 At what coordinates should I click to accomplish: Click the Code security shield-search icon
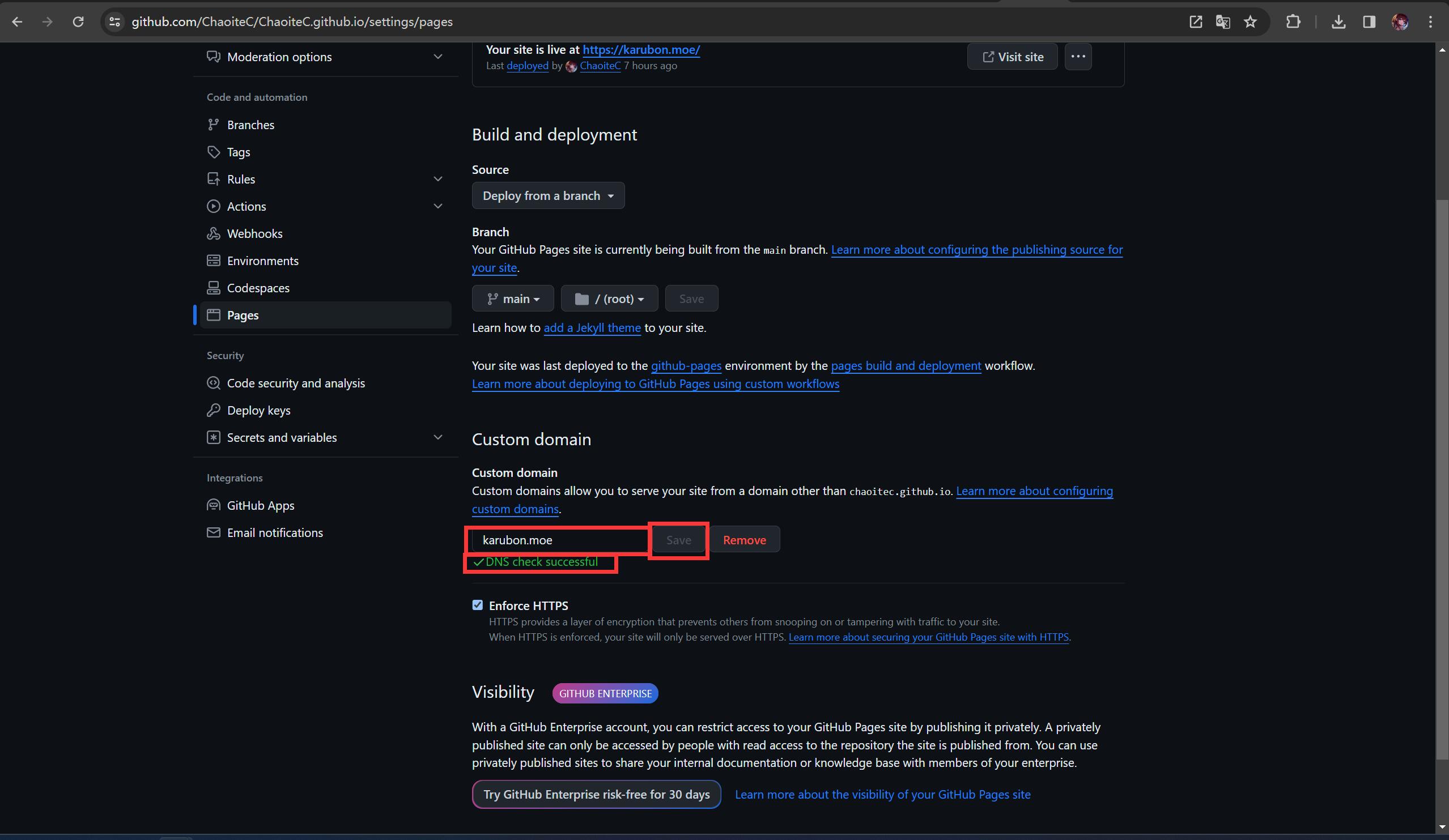click(213, 383)
